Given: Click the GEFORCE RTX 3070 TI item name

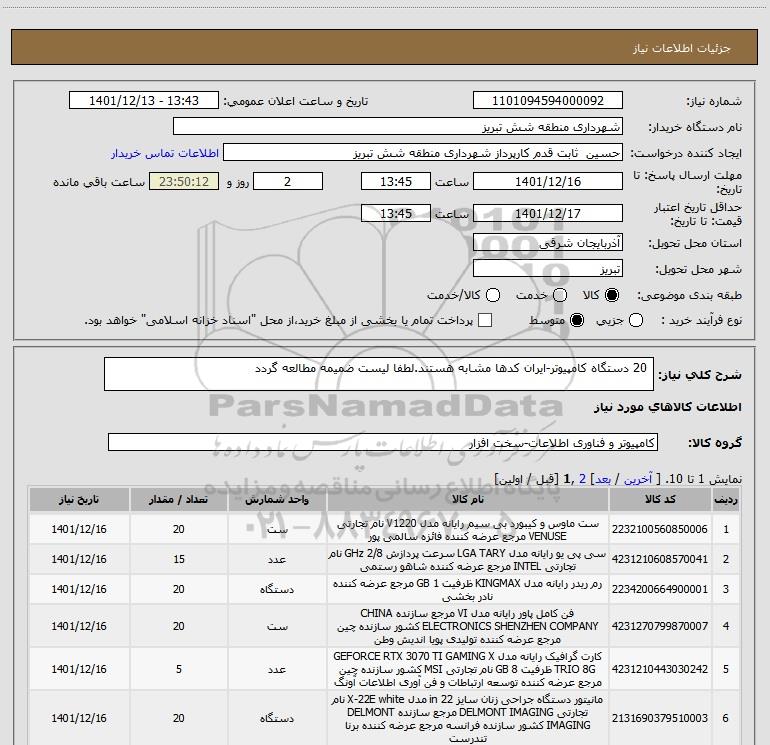Looking at the screenshot, I should 468,669.
